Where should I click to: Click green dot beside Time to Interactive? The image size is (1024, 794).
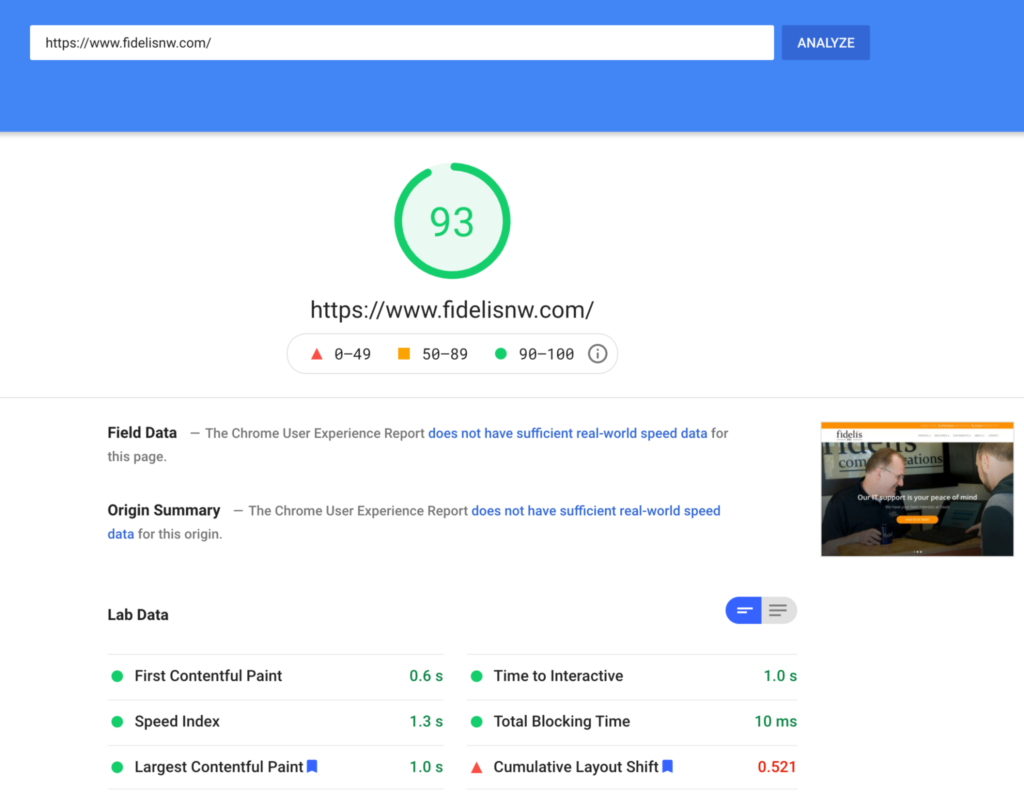477,676
